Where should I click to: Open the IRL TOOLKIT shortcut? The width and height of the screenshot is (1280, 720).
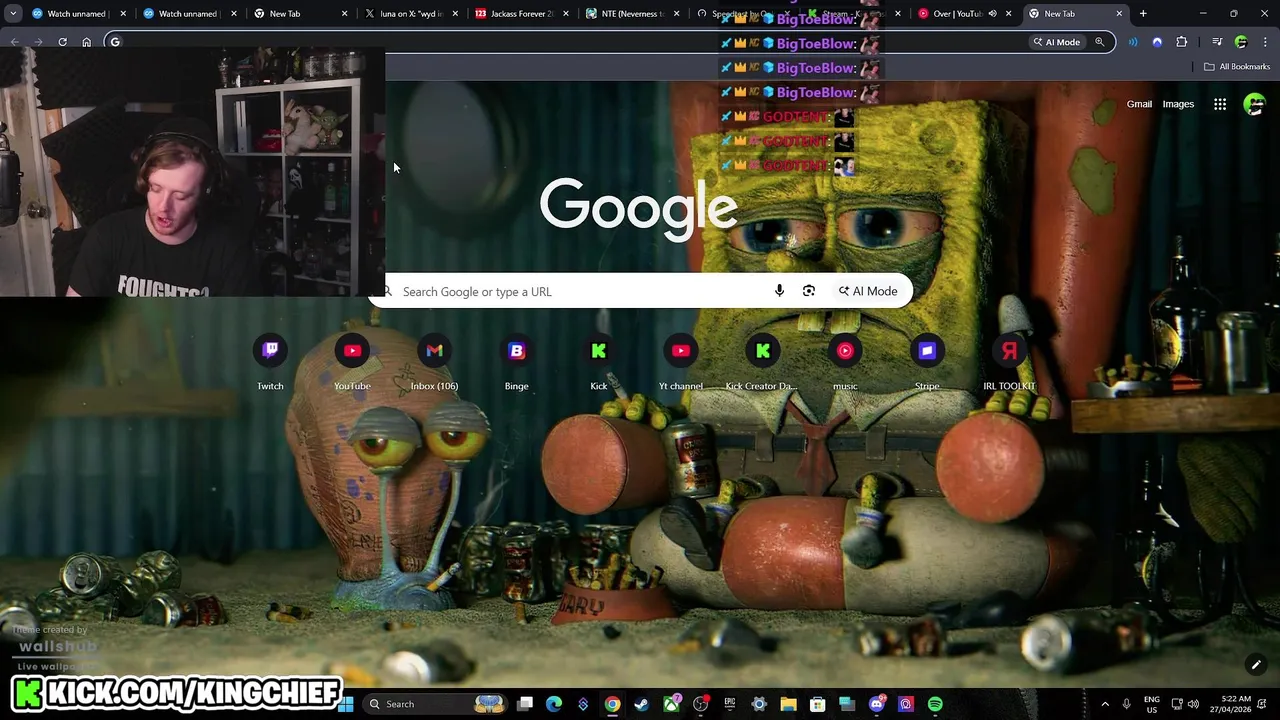pos(1009,363)
